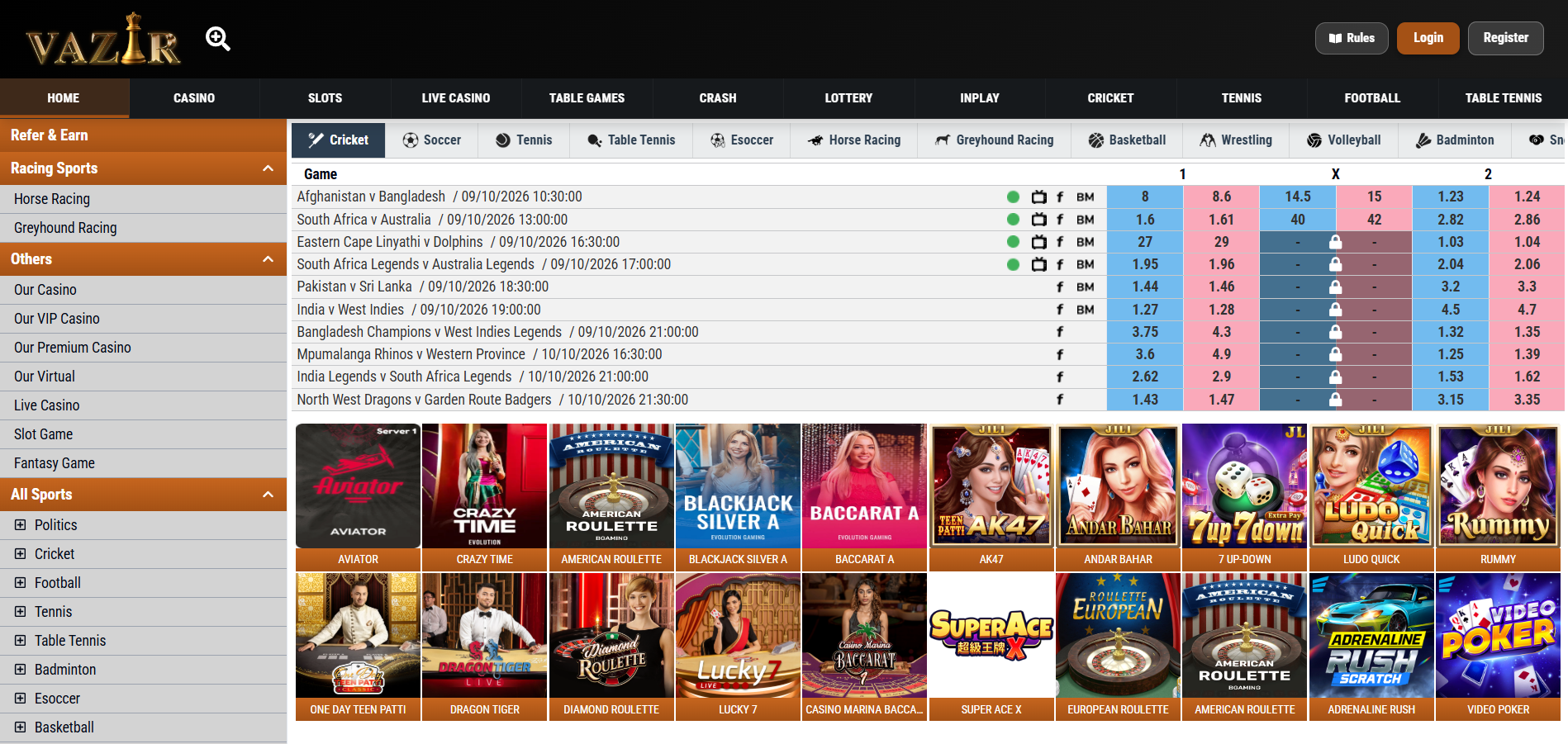The image size is (1568, 744).
Task: Click the Wrestling tab icon
Action: click(x=1208, y=140)
